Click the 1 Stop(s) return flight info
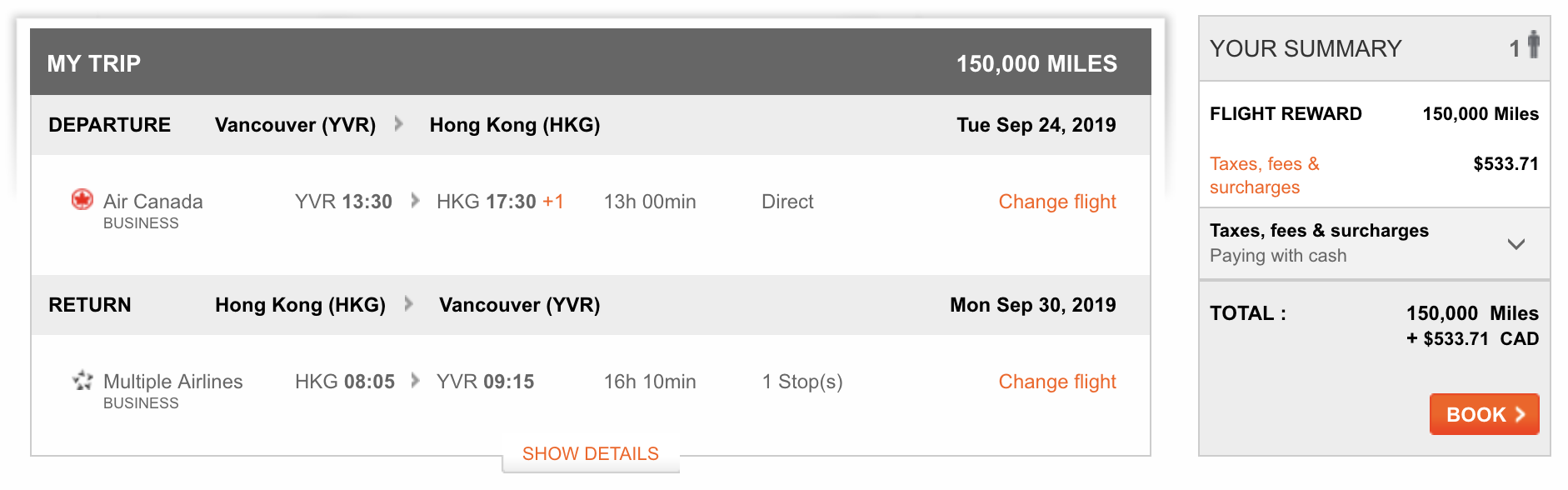The image size is (1568, 490). [x=802, y=382]
